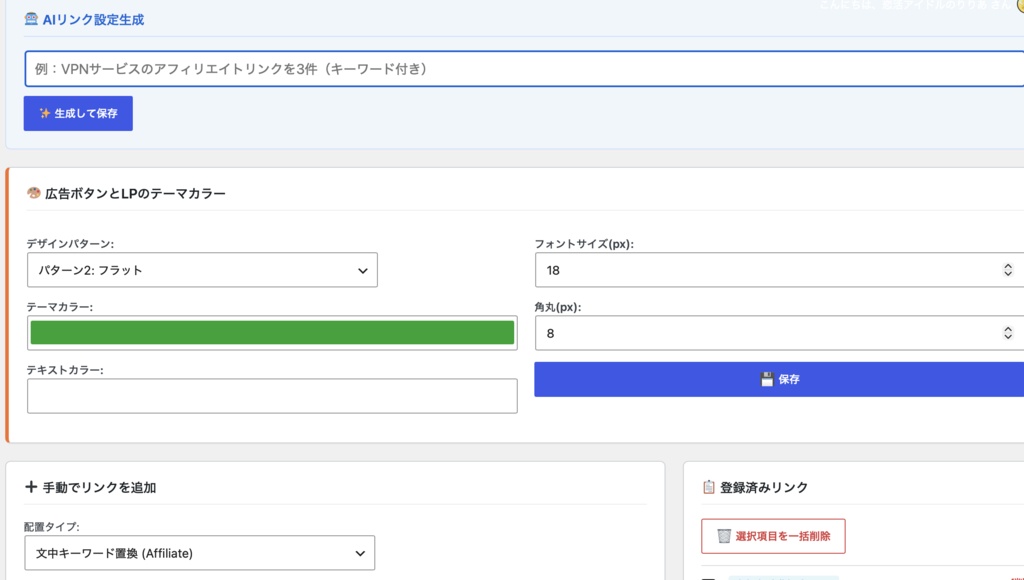This screenshot has height=580, width=1024.
Task: Click the 角丸 number field
Action: pyautogui.click(x=780, y=333)
